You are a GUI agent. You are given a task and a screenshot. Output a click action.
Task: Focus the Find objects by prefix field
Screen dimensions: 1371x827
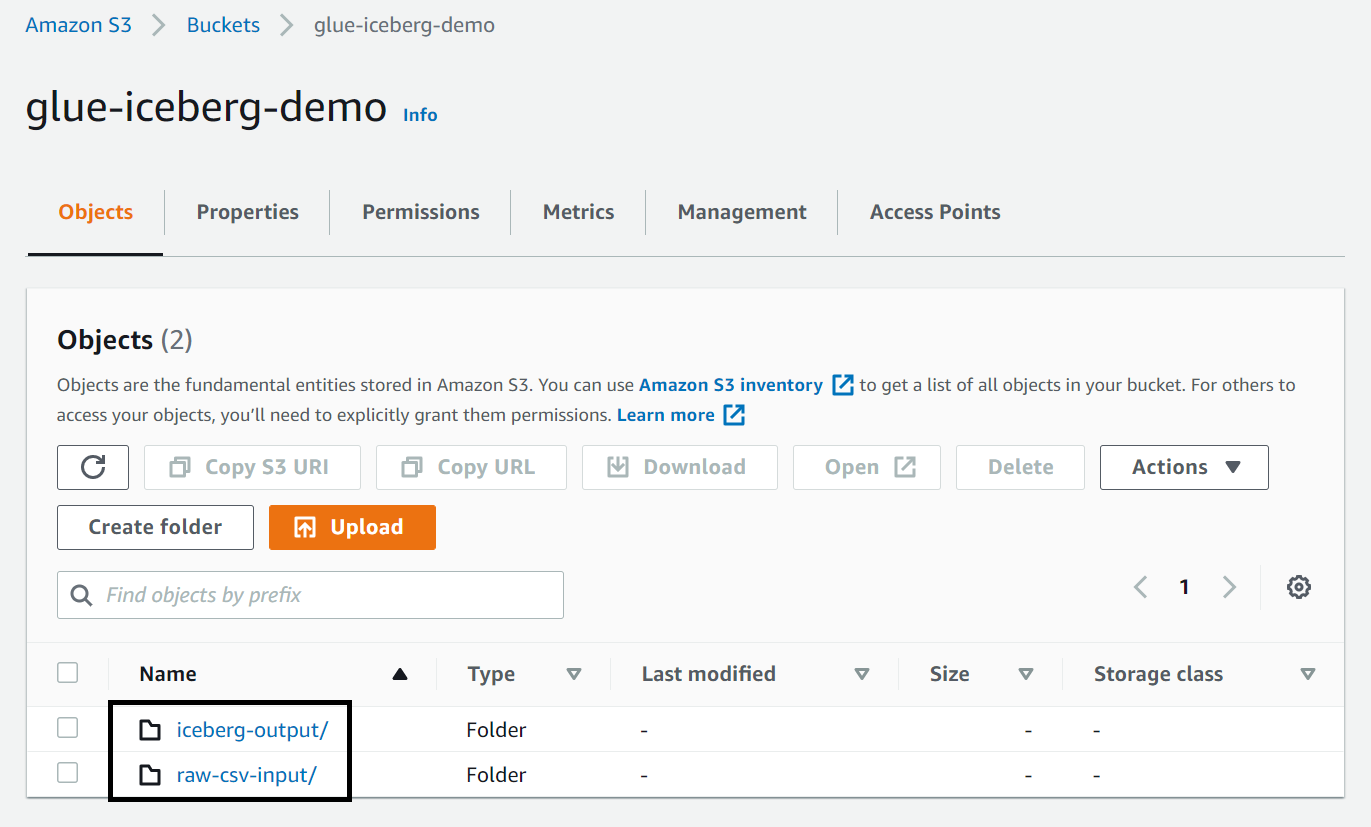(x=310, y=595)
